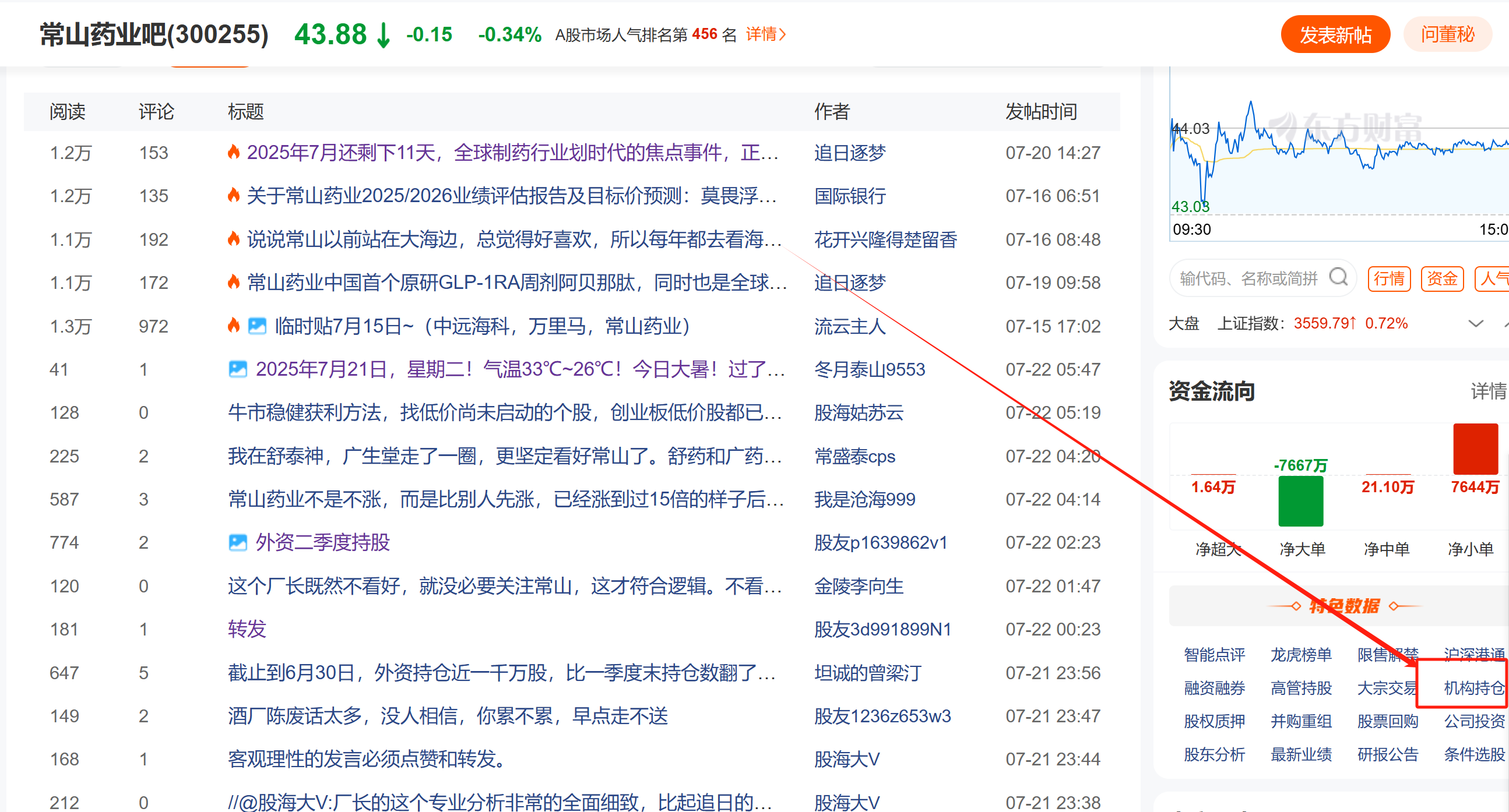Open author 股海姑苏云 profile
The height and width of the screenshot is (812, 1509).
[859, 412]
